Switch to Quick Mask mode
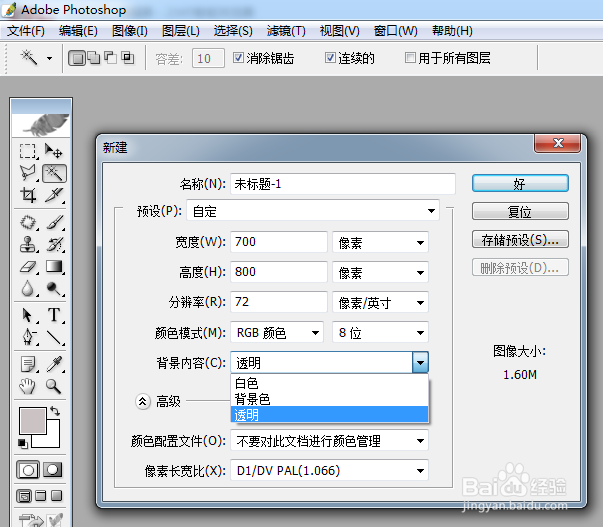 click(53, 470)
